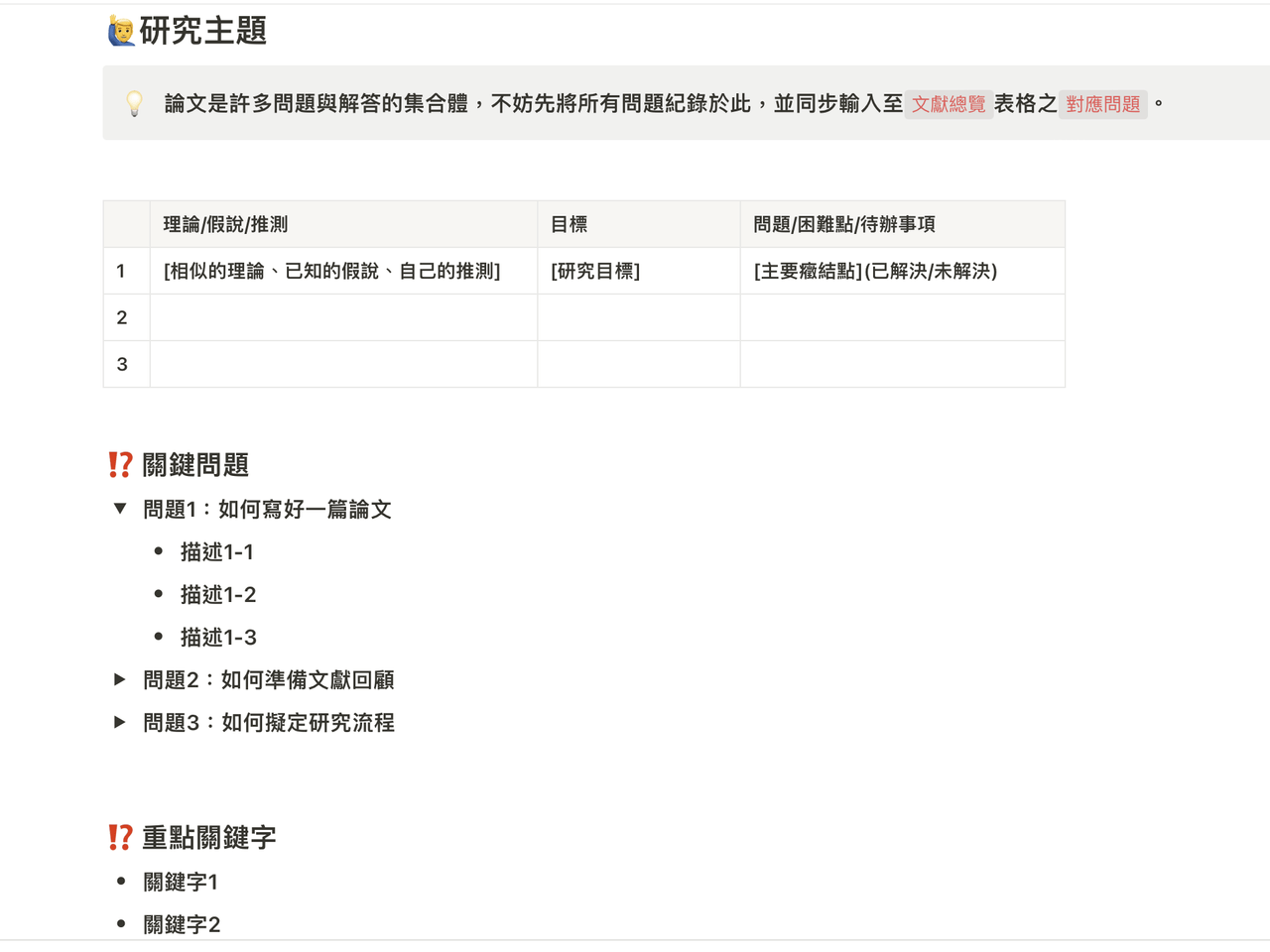Click the callout sentence 論文是許多問題與解答的集合體
Viewport: 1270px width, 952px height.
pyautogui.click(x=317, y=103)
